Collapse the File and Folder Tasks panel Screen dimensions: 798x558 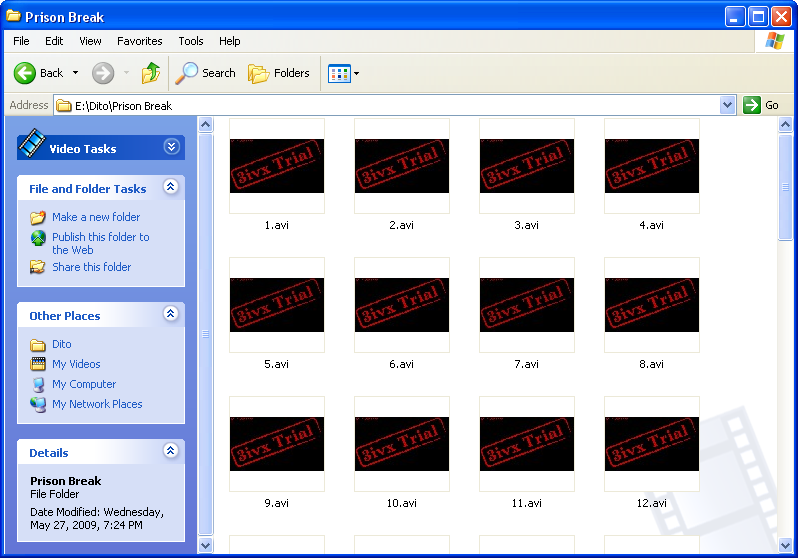[x=170, y=187]
